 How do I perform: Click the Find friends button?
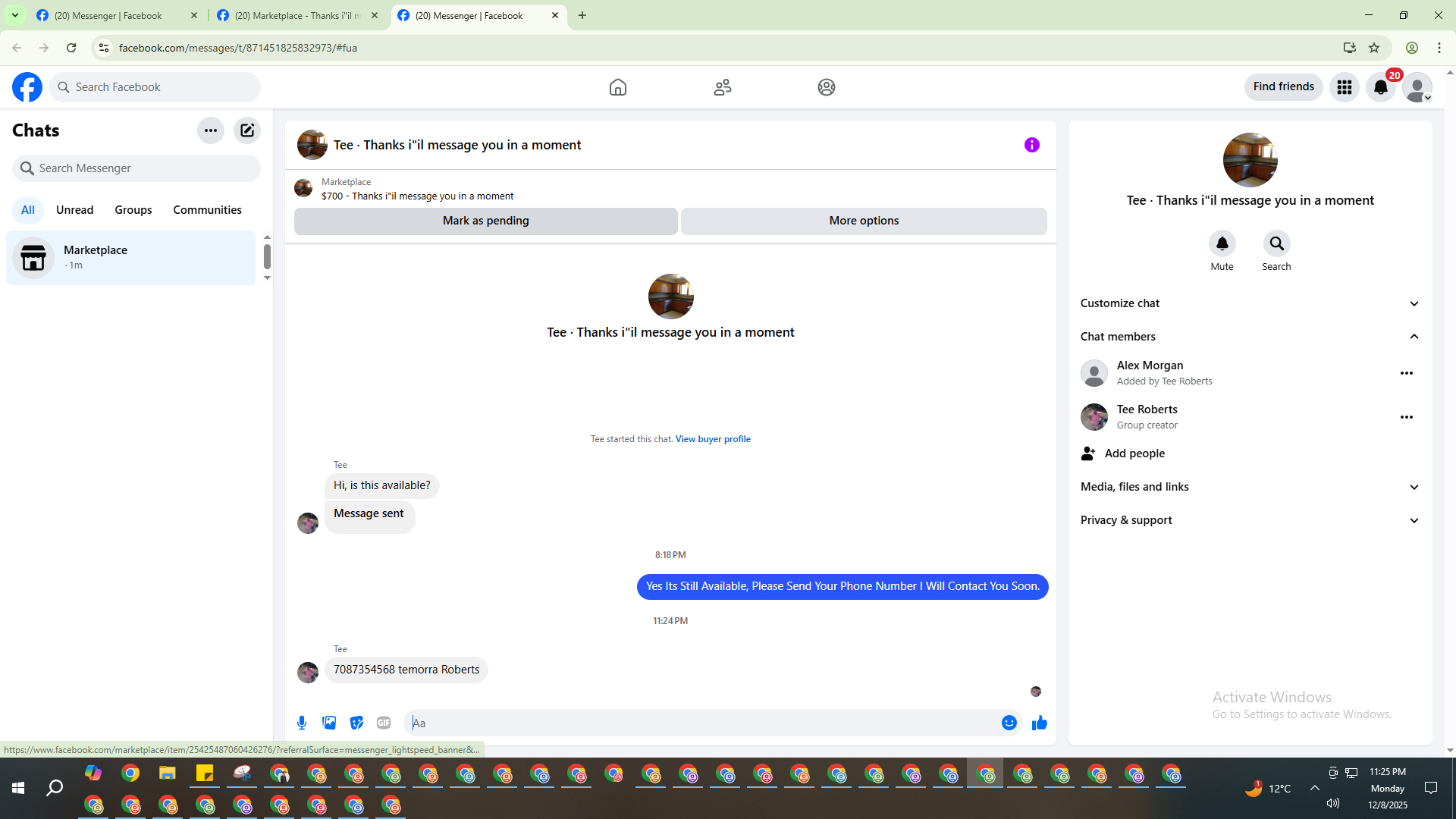pyautogui.click(x=1283, y=87)
